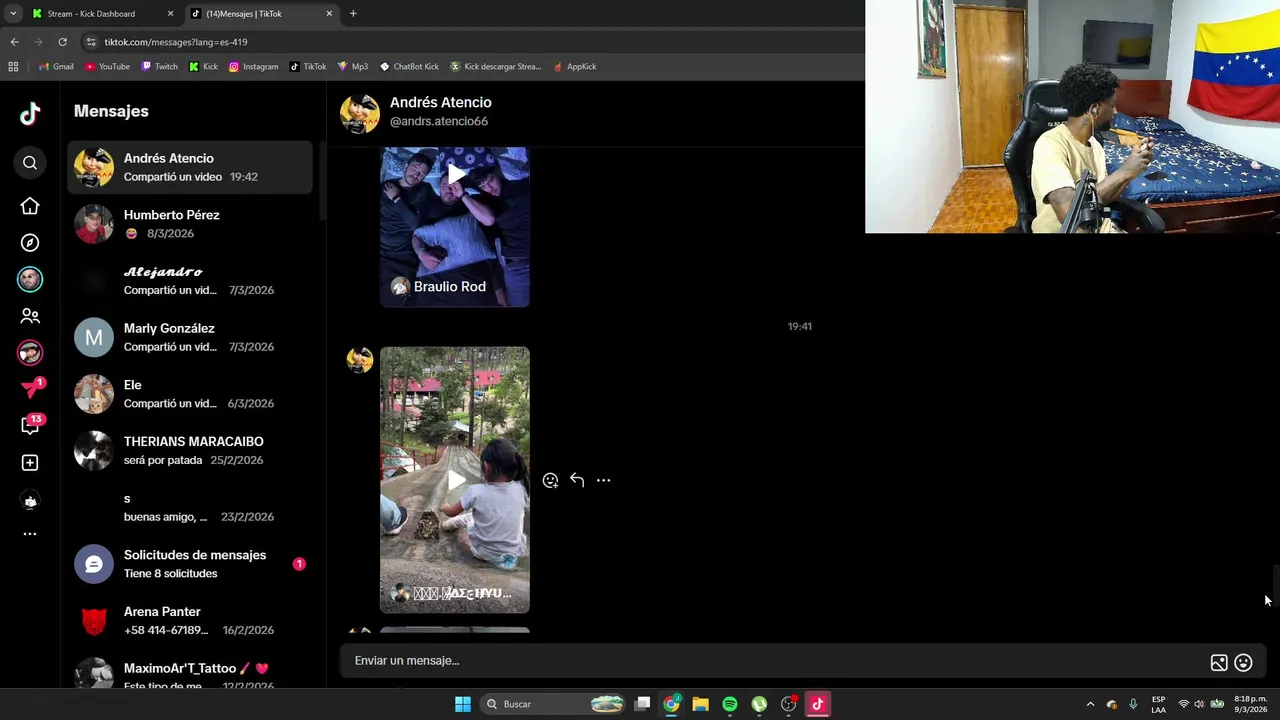Open the ChatBot Kick bookmark
The width and height of the screenshot is (1280, 720).
click(x=409, y=67)
